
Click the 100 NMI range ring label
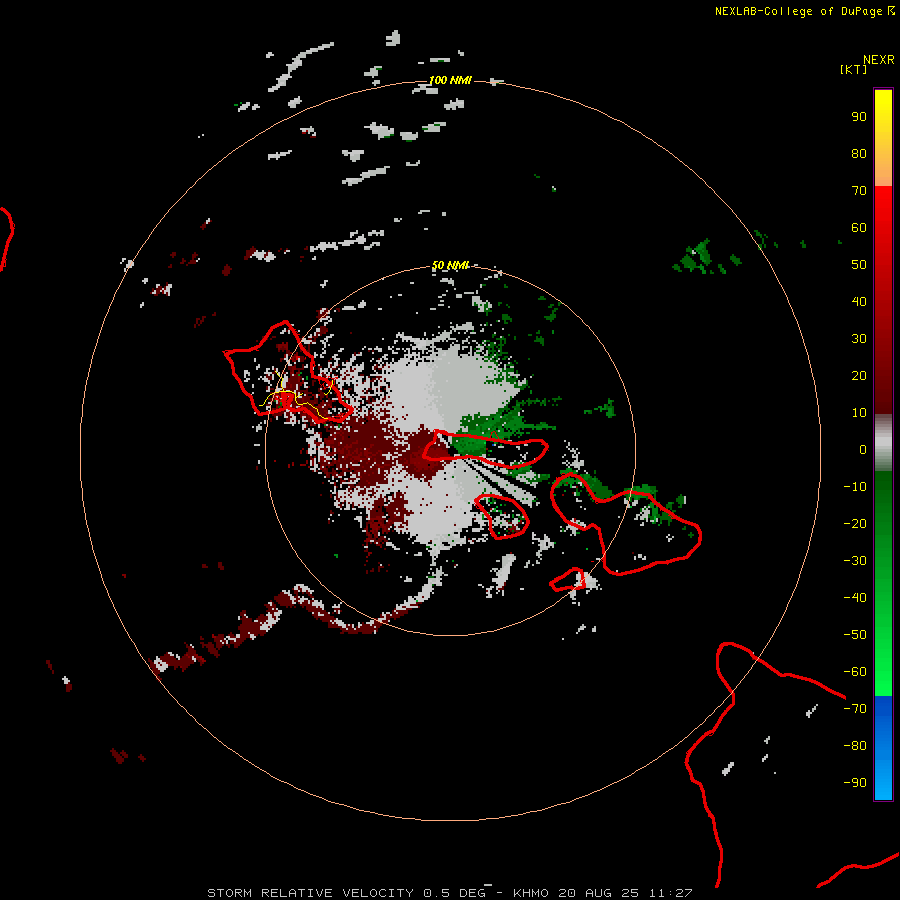pyautogui.click(x=450, y=80)
